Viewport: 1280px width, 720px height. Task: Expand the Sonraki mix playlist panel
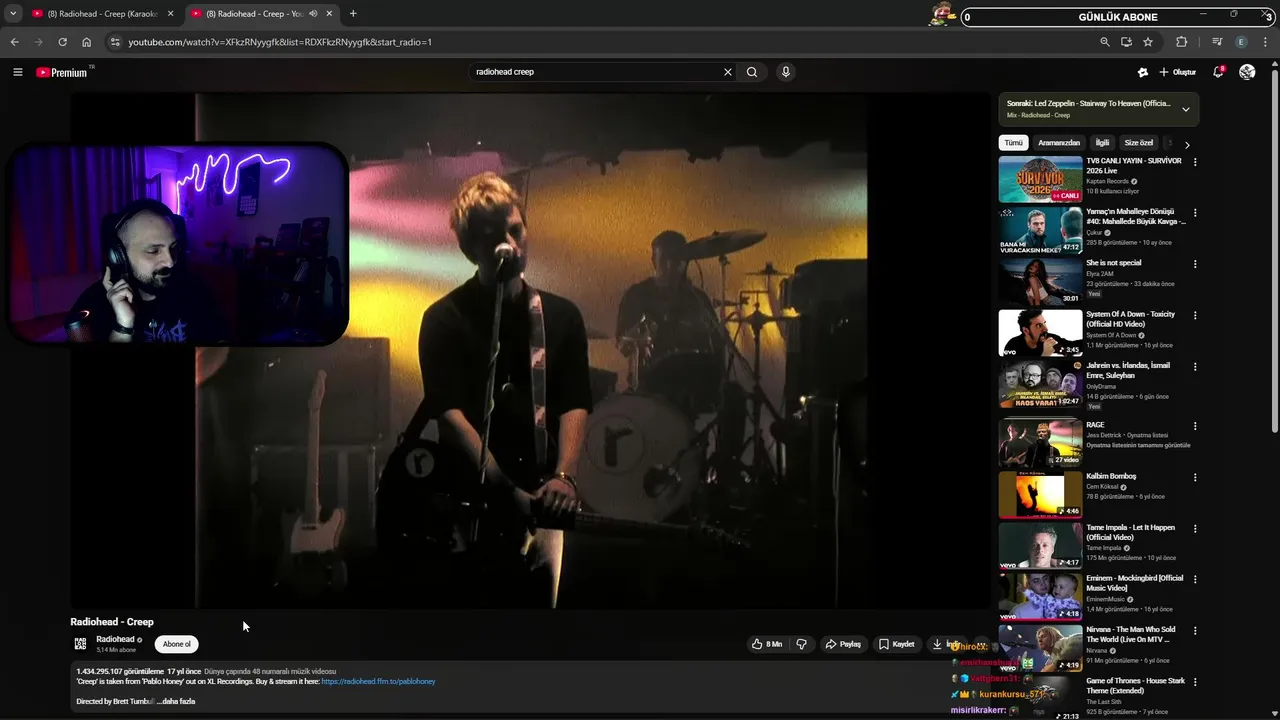(1186, 109)
